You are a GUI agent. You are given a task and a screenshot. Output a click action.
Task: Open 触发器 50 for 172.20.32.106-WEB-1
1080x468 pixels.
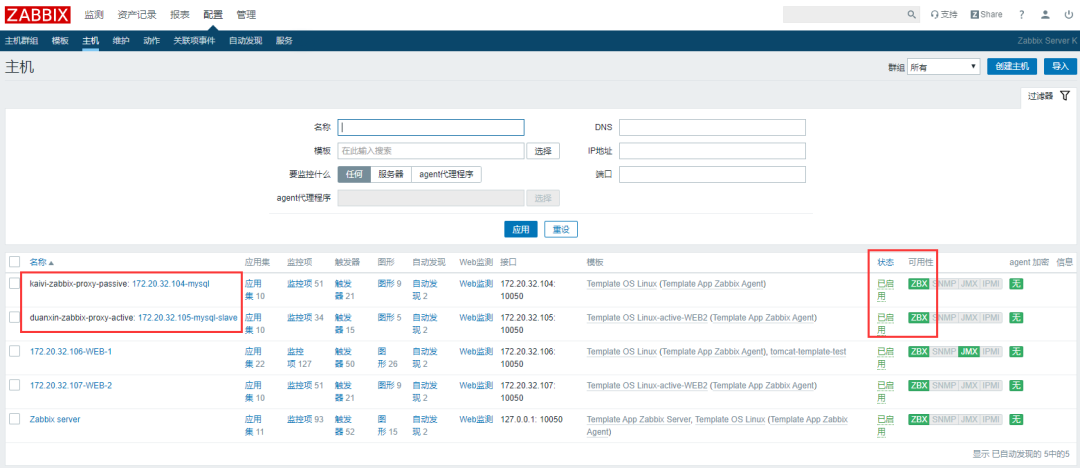tap(343, 357)
